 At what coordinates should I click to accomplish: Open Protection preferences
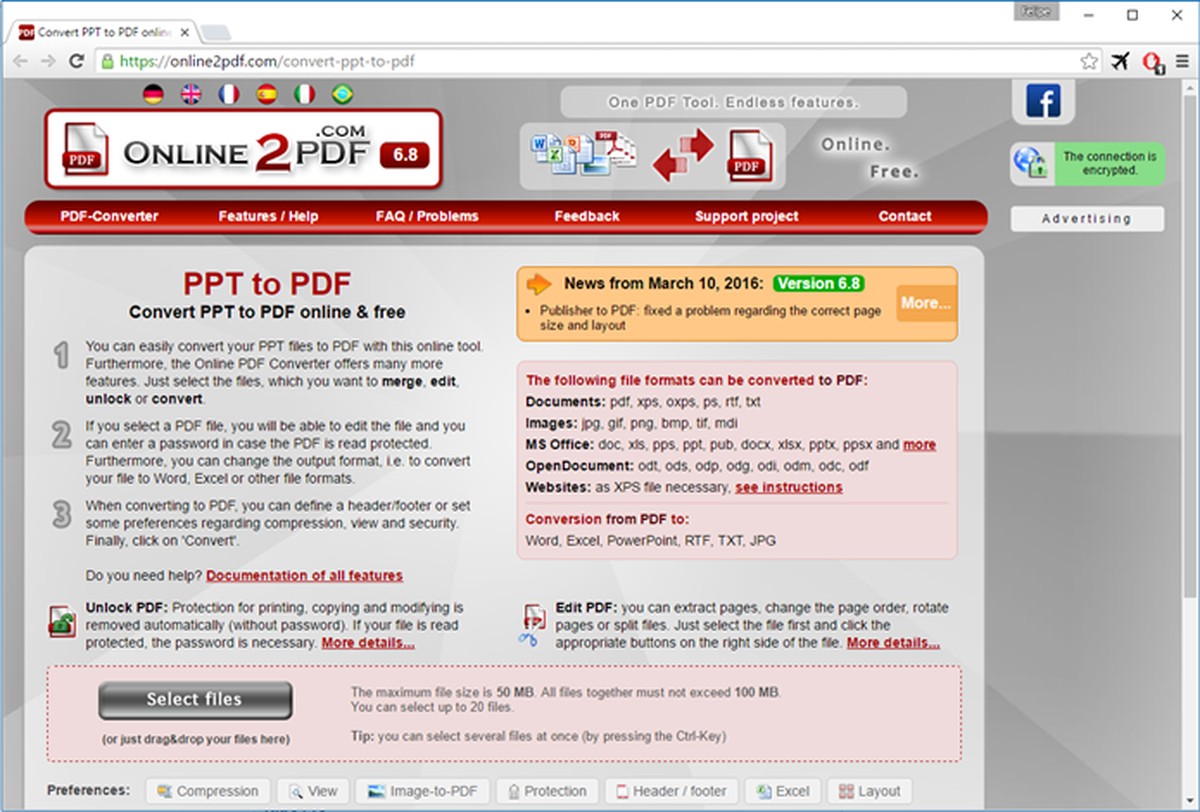(547, 791)
